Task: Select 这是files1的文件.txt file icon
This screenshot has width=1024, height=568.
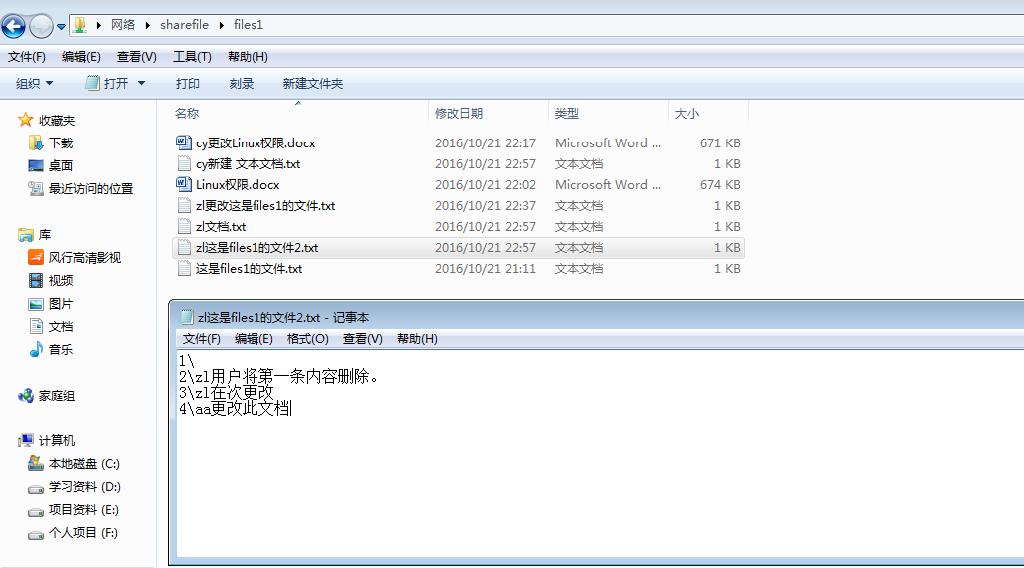Action: tap(184, 268)
